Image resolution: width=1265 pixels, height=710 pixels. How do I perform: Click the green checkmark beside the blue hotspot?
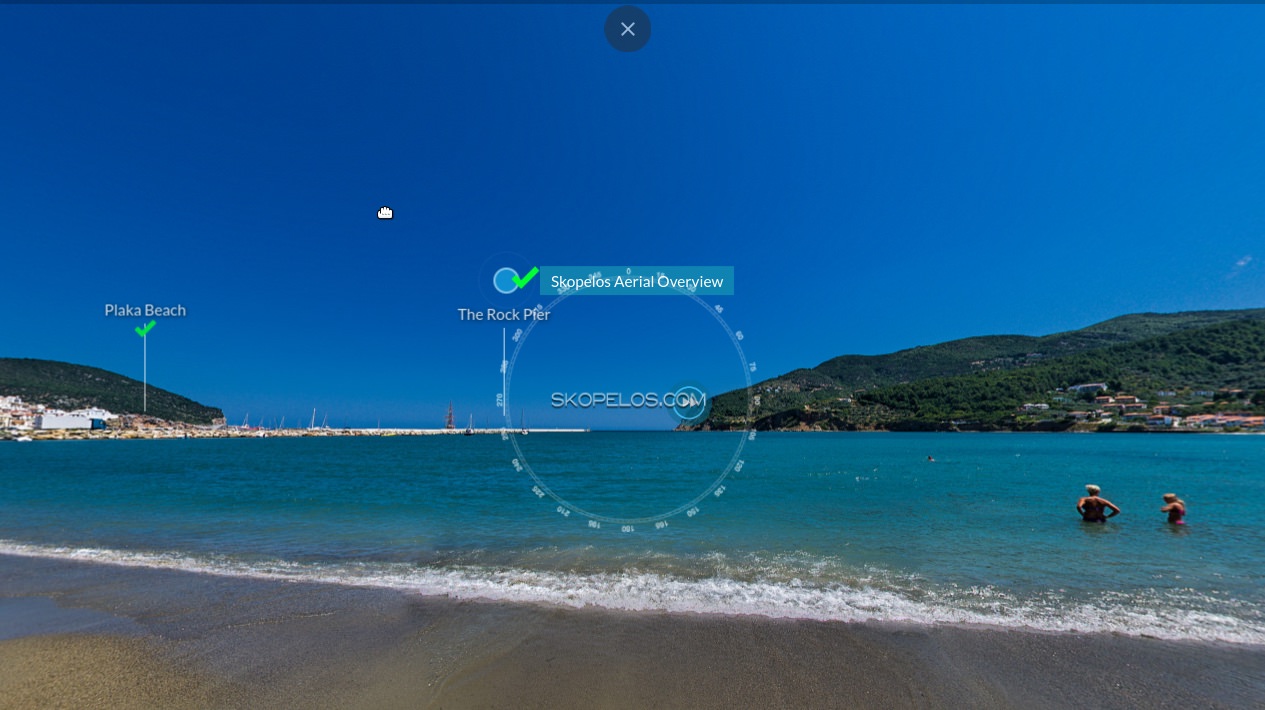(526, 277)
